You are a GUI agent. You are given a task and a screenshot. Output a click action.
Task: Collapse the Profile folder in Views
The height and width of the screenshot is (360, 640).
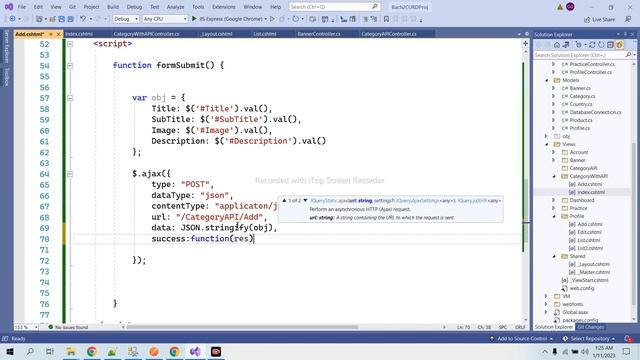point(554,216)
